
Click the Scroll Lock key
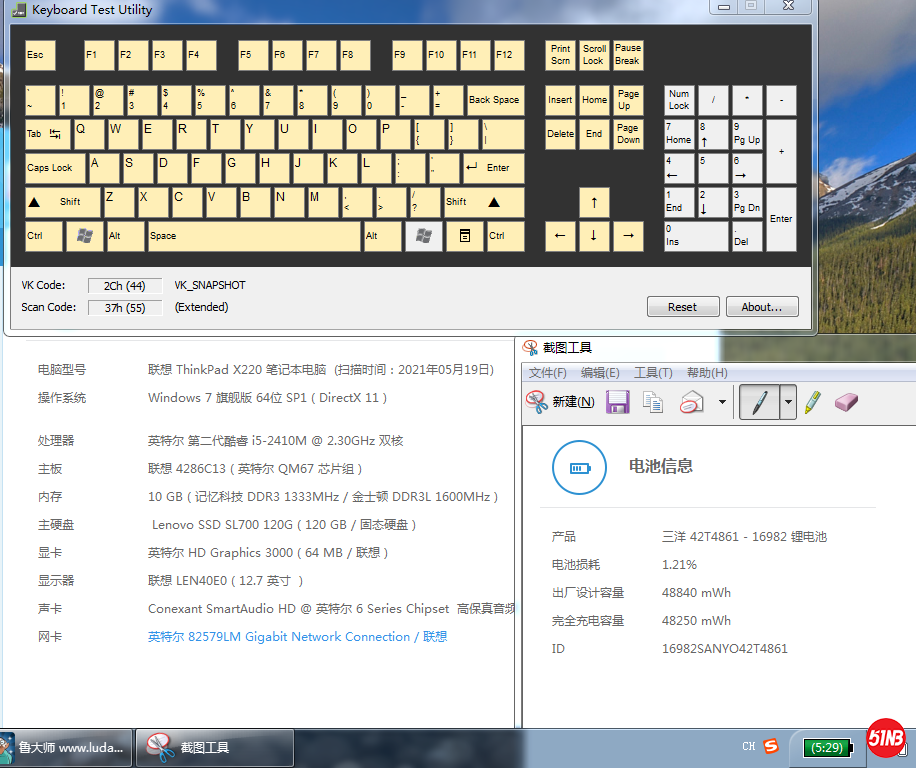point(594,55)
